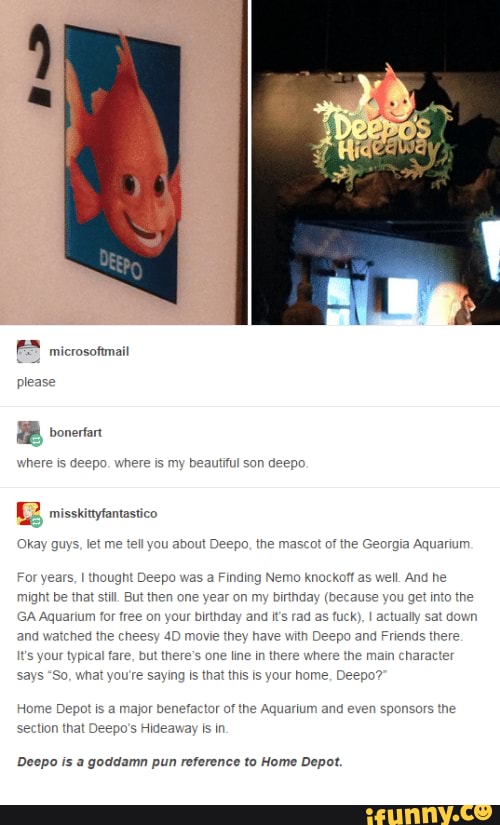This screenshot has width=500, height=825.
Task: Click the ifunny.co smiley logo
Action: click(x=484, y=813)
